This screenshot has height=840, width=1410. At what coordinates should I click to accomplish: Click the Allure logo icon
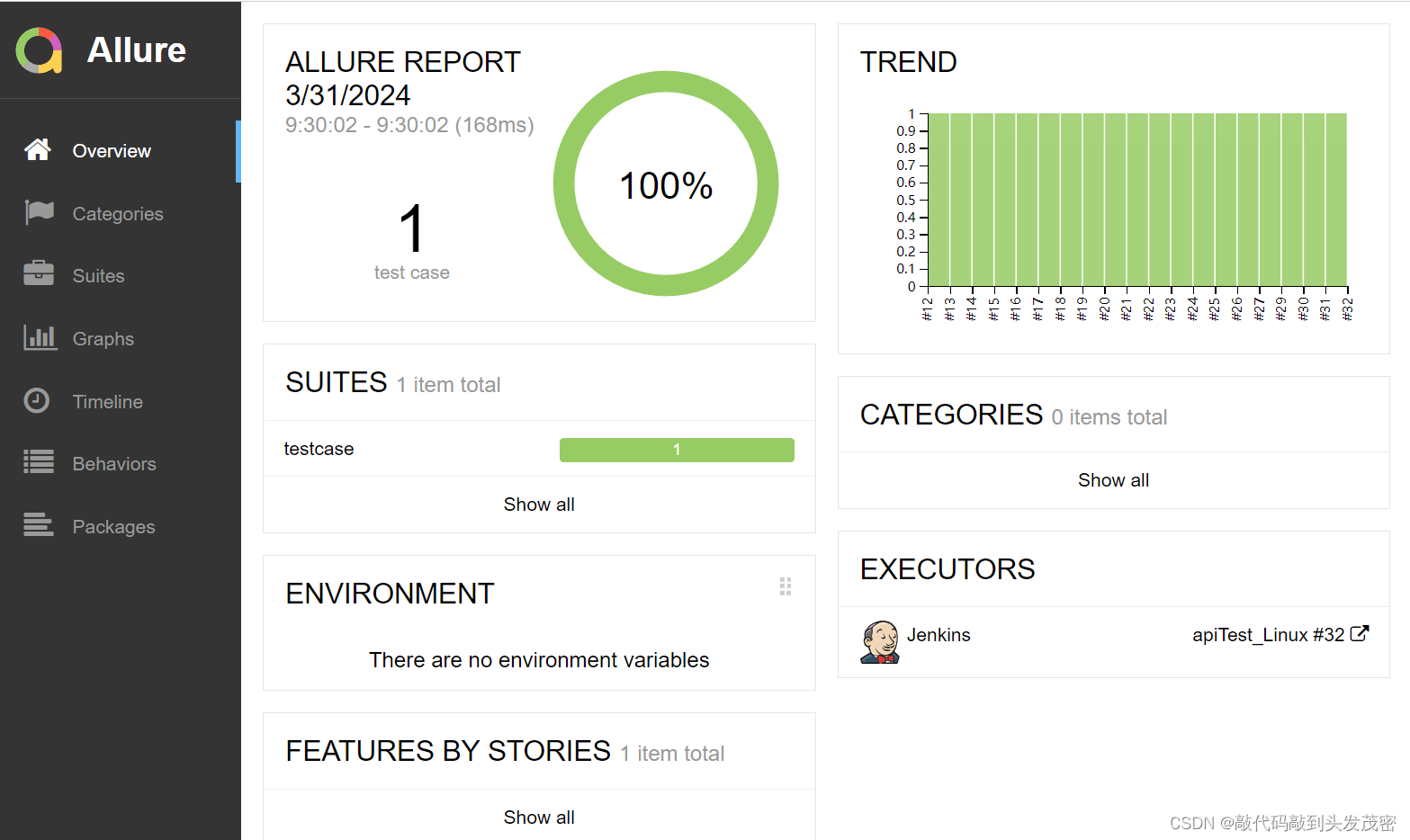click(39, 50)
